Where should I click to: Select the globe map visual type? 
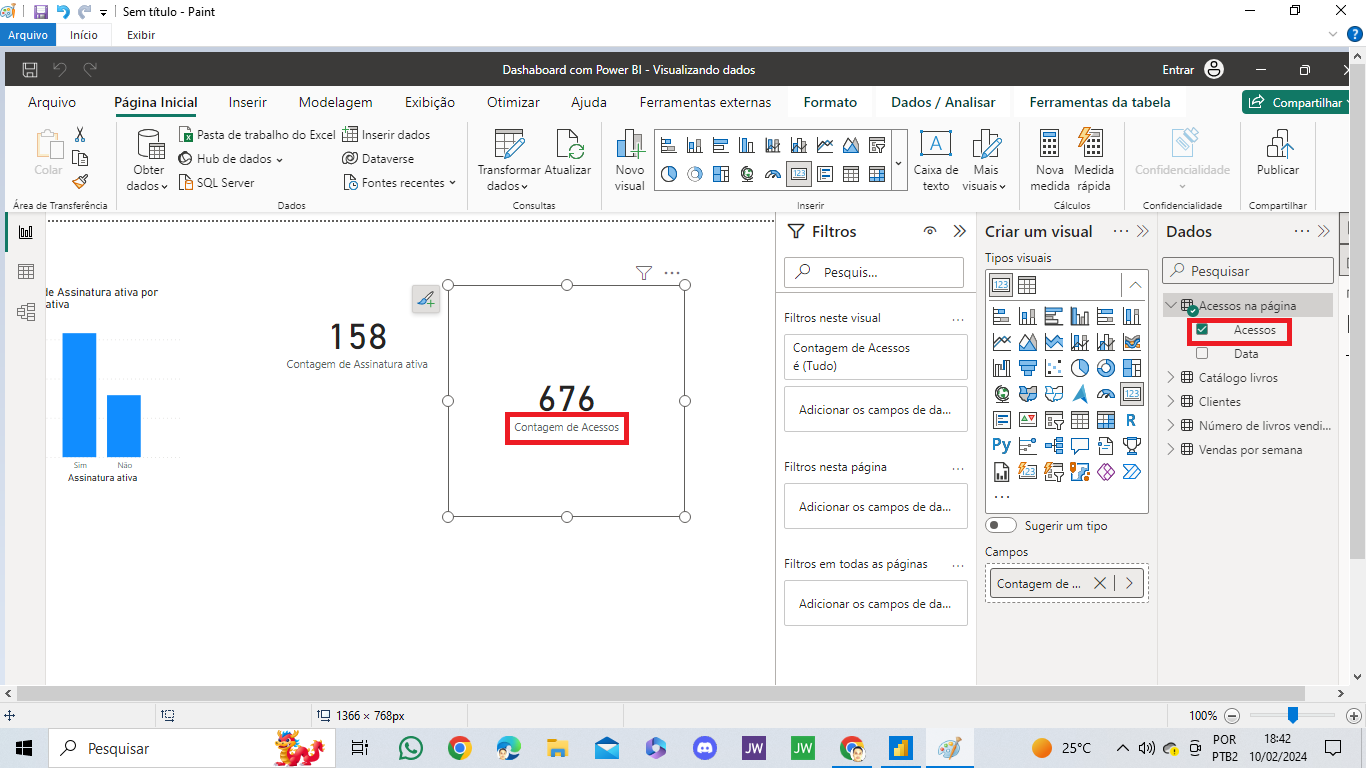click(x=1002, y=394)
